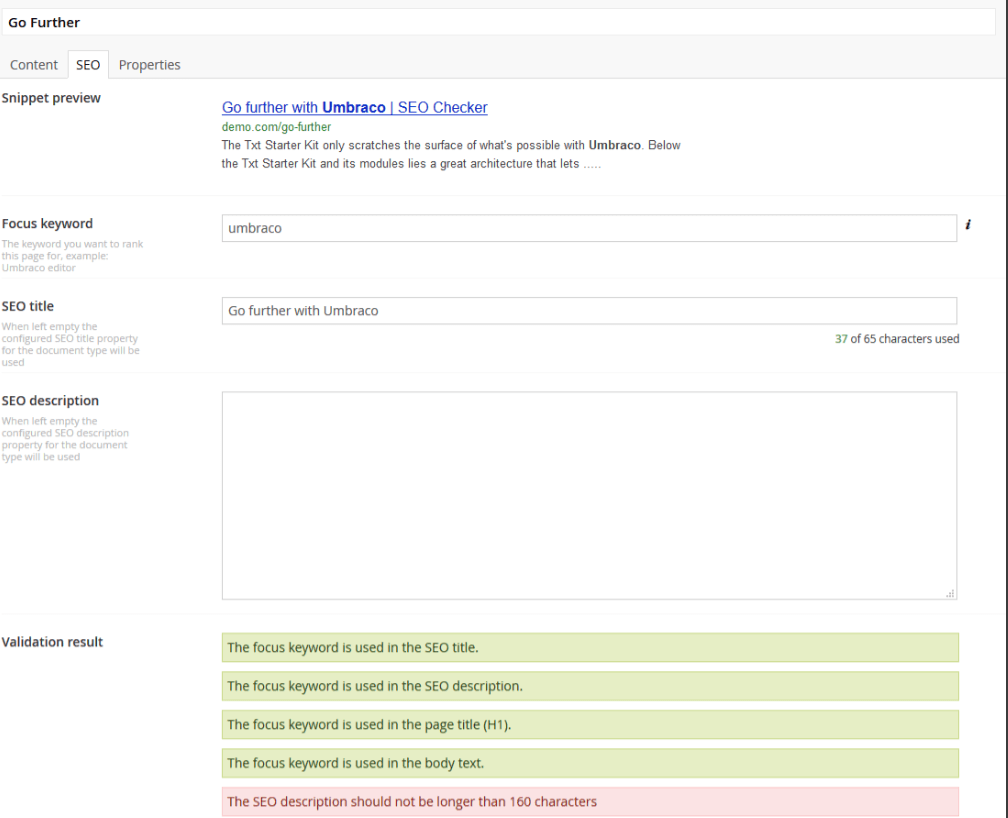Click into the SEO title field
The image size is (1008, 818).
coord(589,311)
